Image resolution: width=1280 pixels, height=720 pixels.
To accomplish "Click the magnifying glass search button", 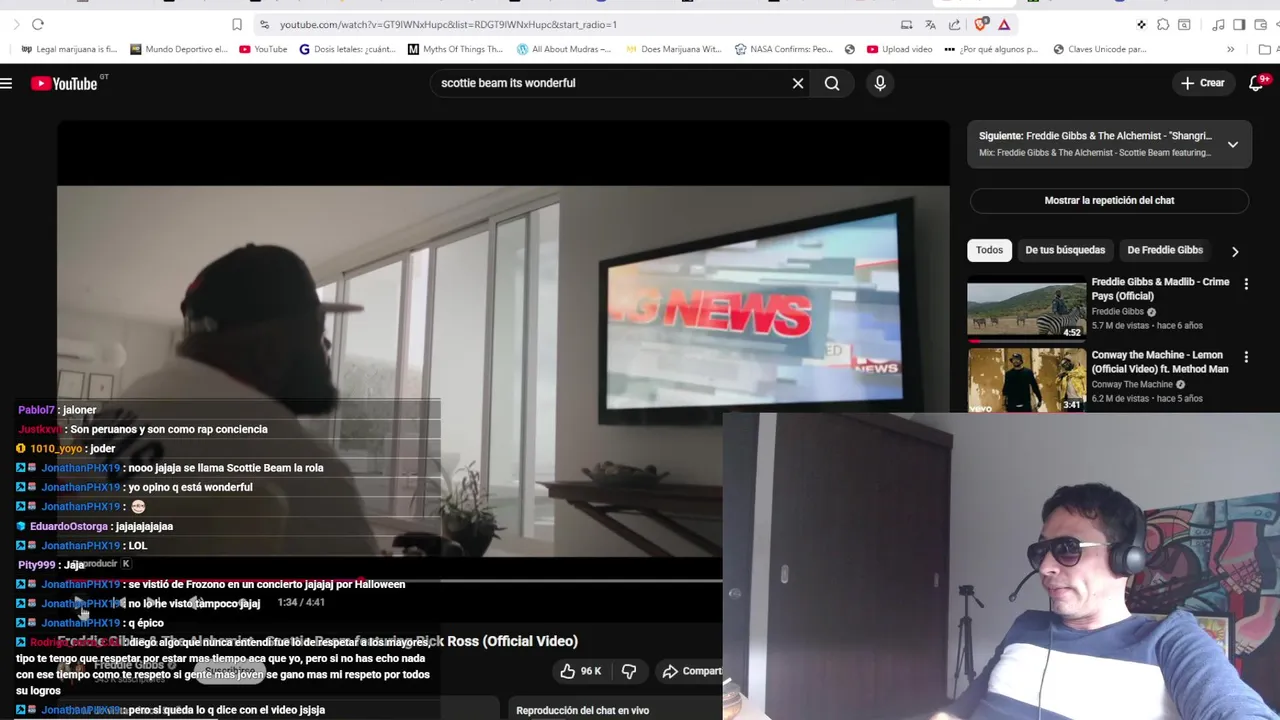I will pos(832,84).
